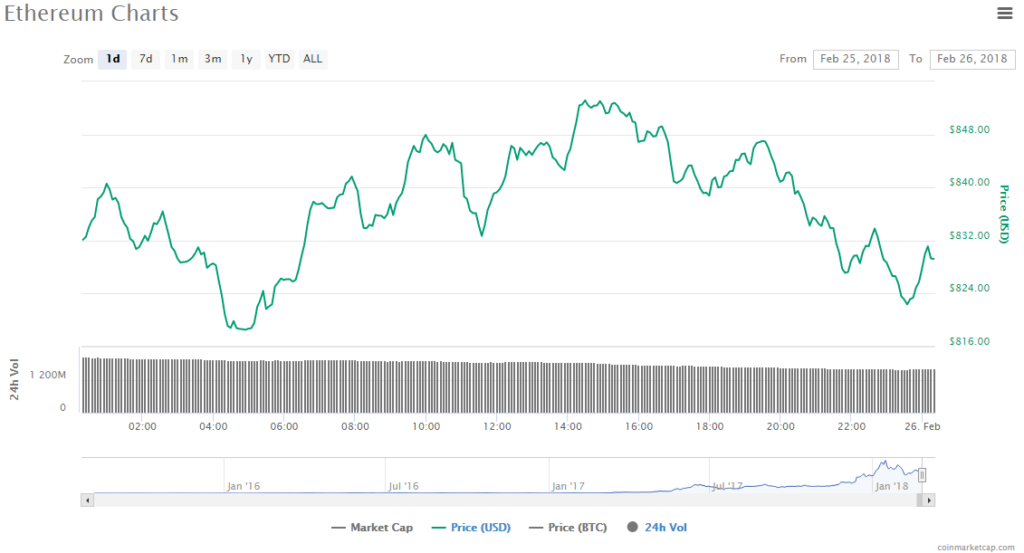1024x553 pixels.
Task: Zoom chart to 1y
Action: coord(246,59)
